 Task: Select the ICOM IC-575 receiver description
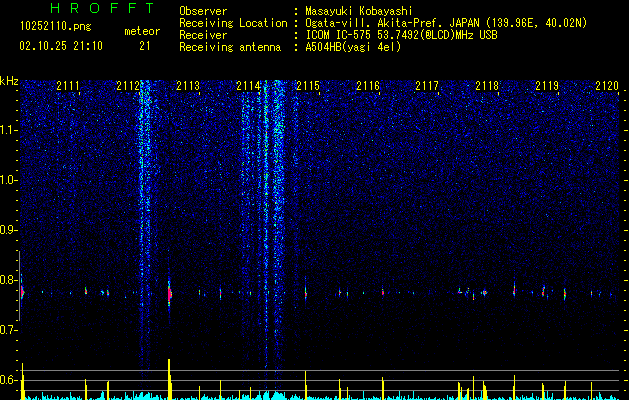[x=401, y=35]
